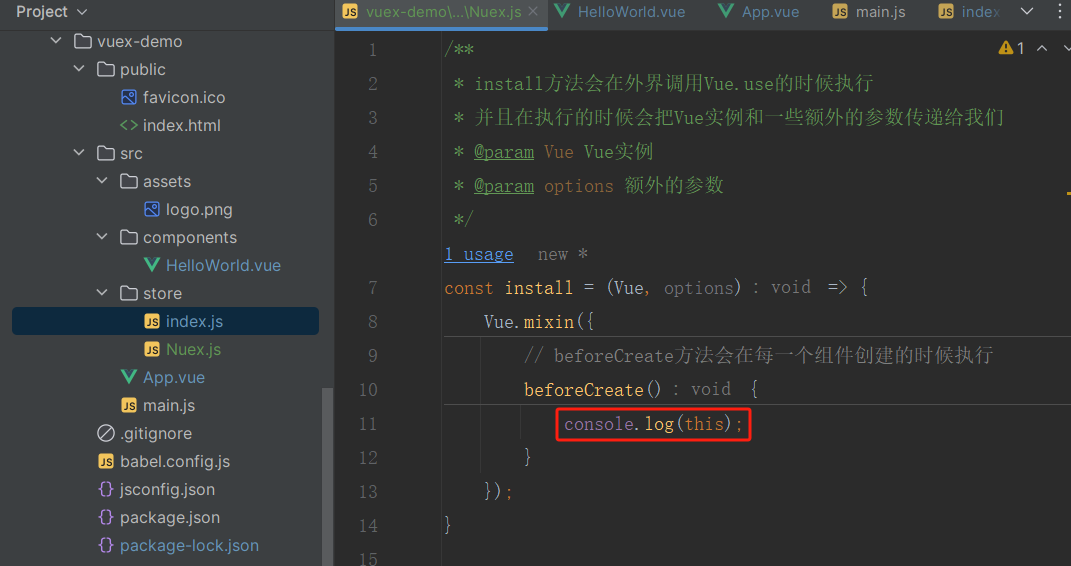The image size is (1071, 566).
Task: Open Nuex.js from project tree
Action: click(x=193, y=350)
